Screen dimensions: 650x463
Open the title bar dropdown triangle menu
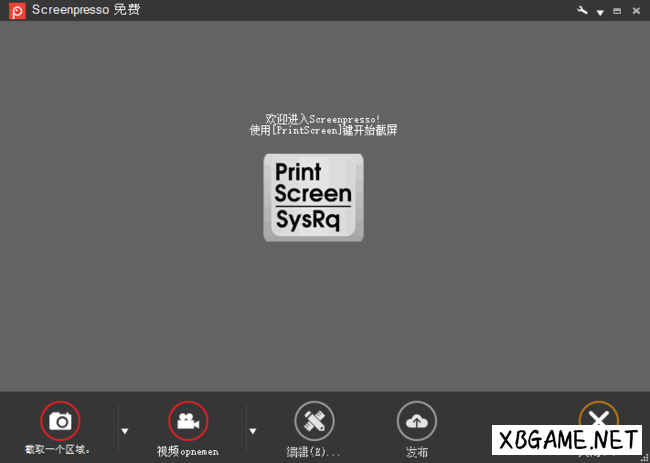[600, 12]
